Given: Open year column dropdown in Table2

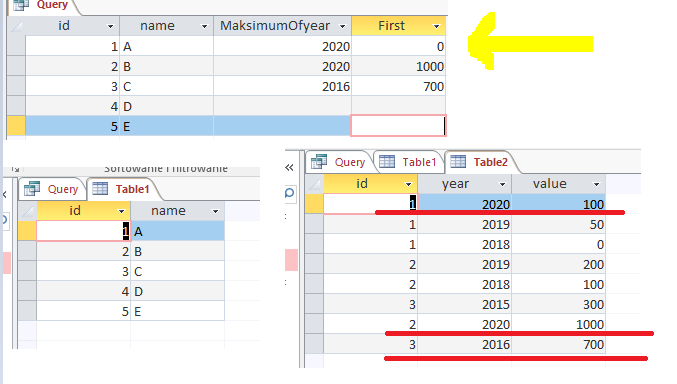Looking at the screenshot, I should click(x=502, y=184).
